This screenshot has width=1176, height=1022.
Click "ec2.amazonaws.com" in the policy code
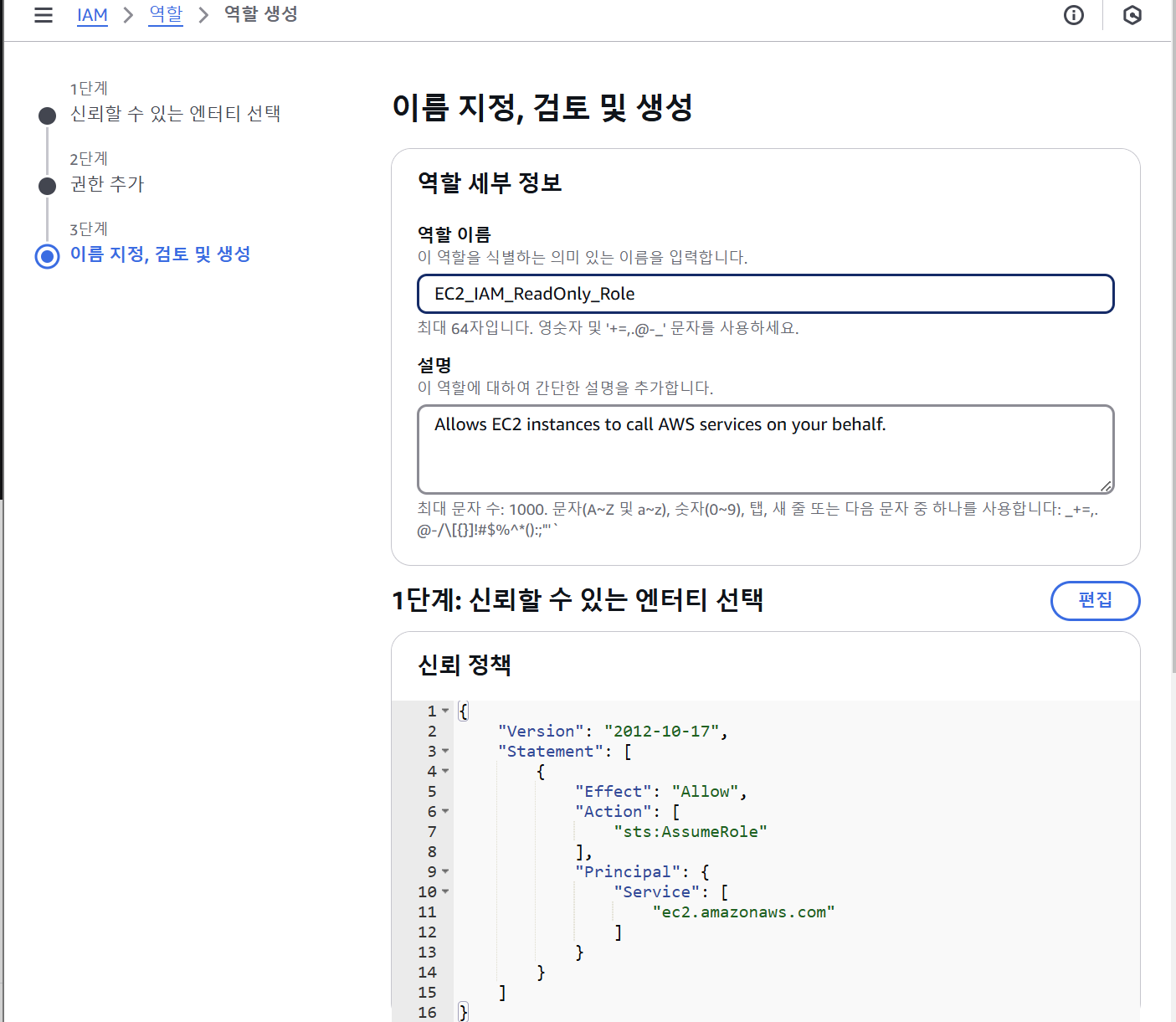click(x=743, y=912)
